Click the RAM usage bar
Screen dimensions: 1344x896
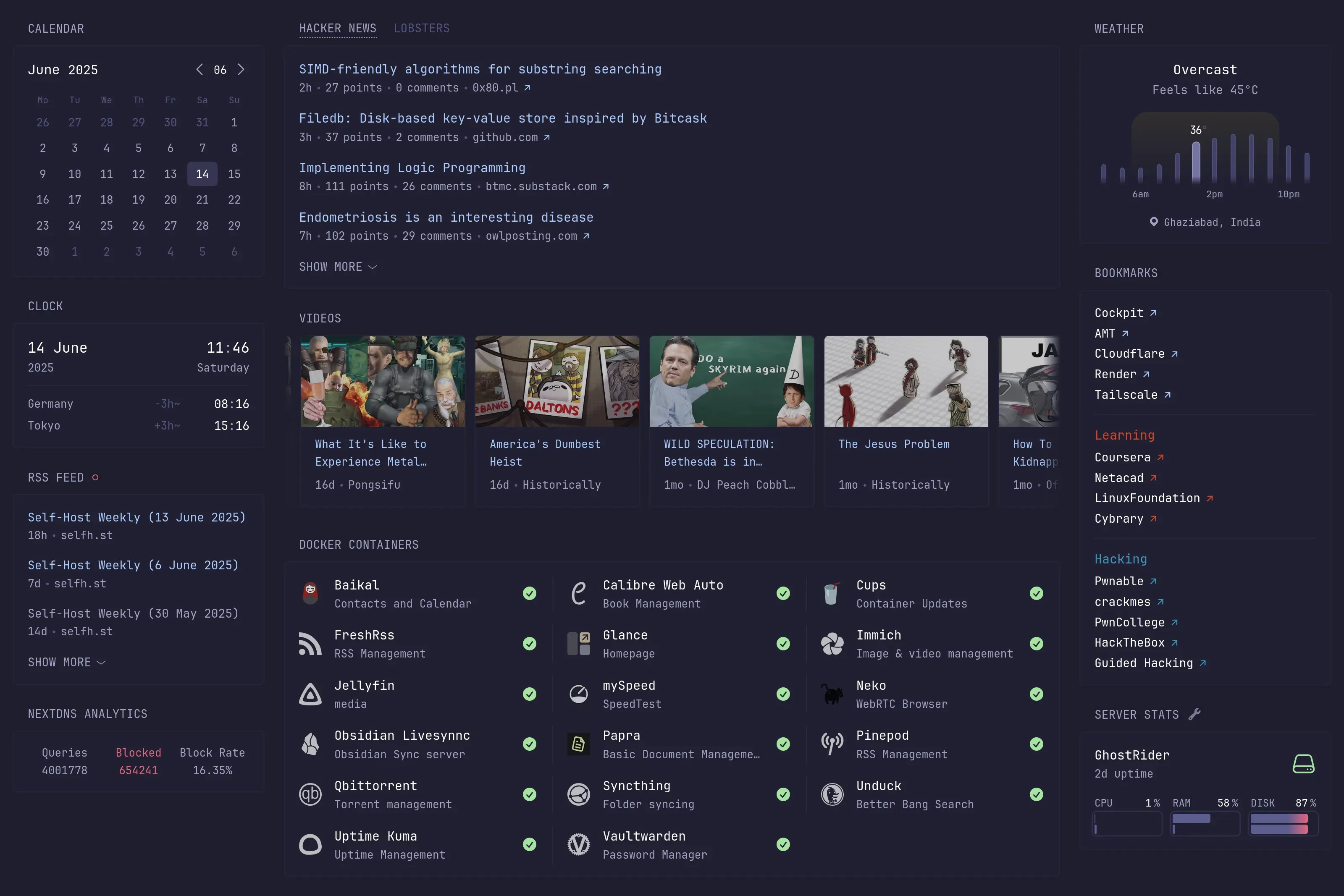[x=1206, y=824]
